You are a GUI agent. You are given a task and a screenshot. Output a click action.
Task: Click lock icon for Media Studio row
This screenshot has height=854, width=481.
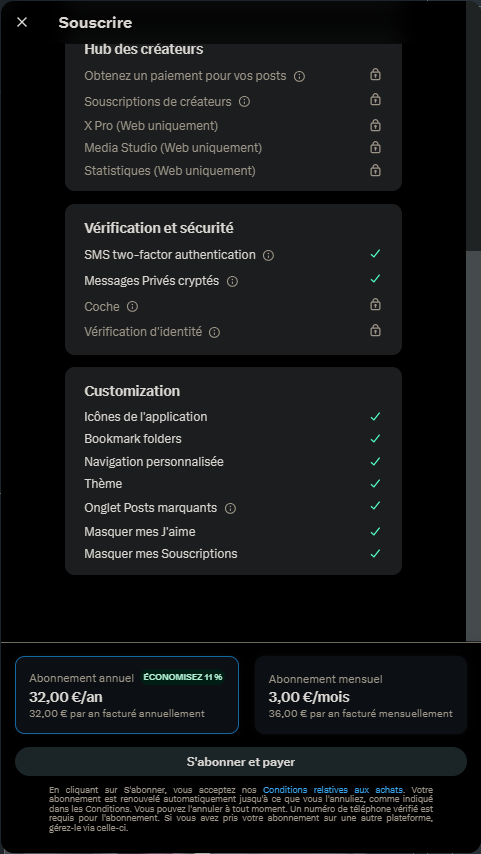(x=375, y=147)
